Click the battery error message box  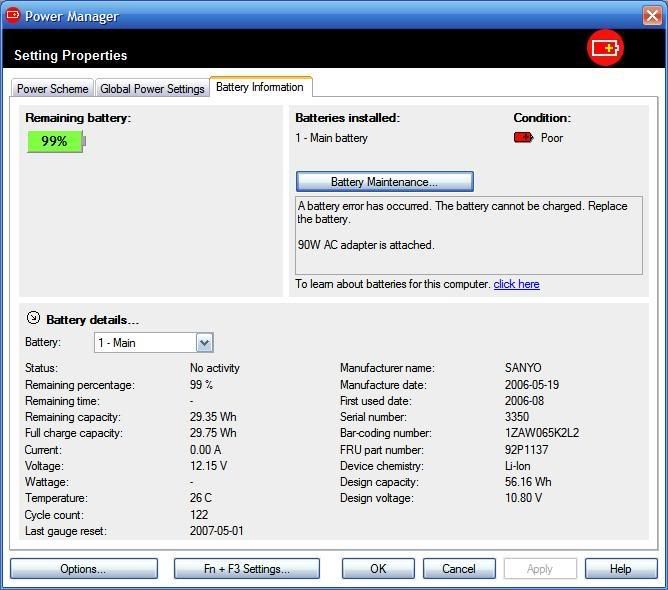pyautogui.click(x=468, y=235)
